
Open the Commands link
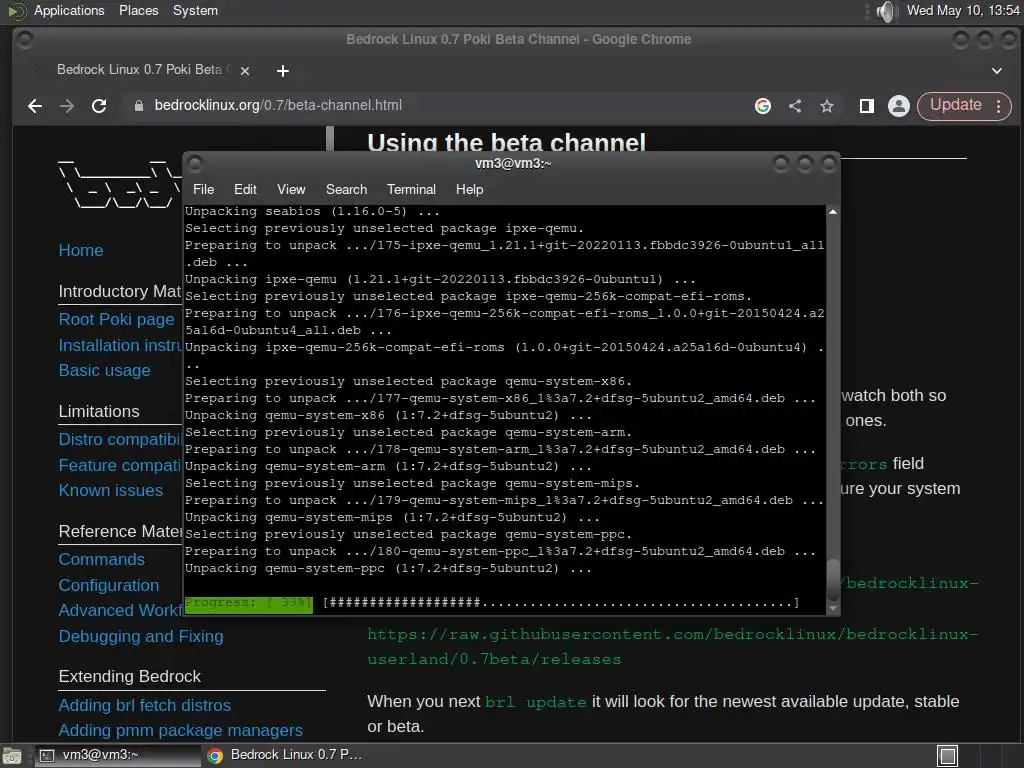102,560
